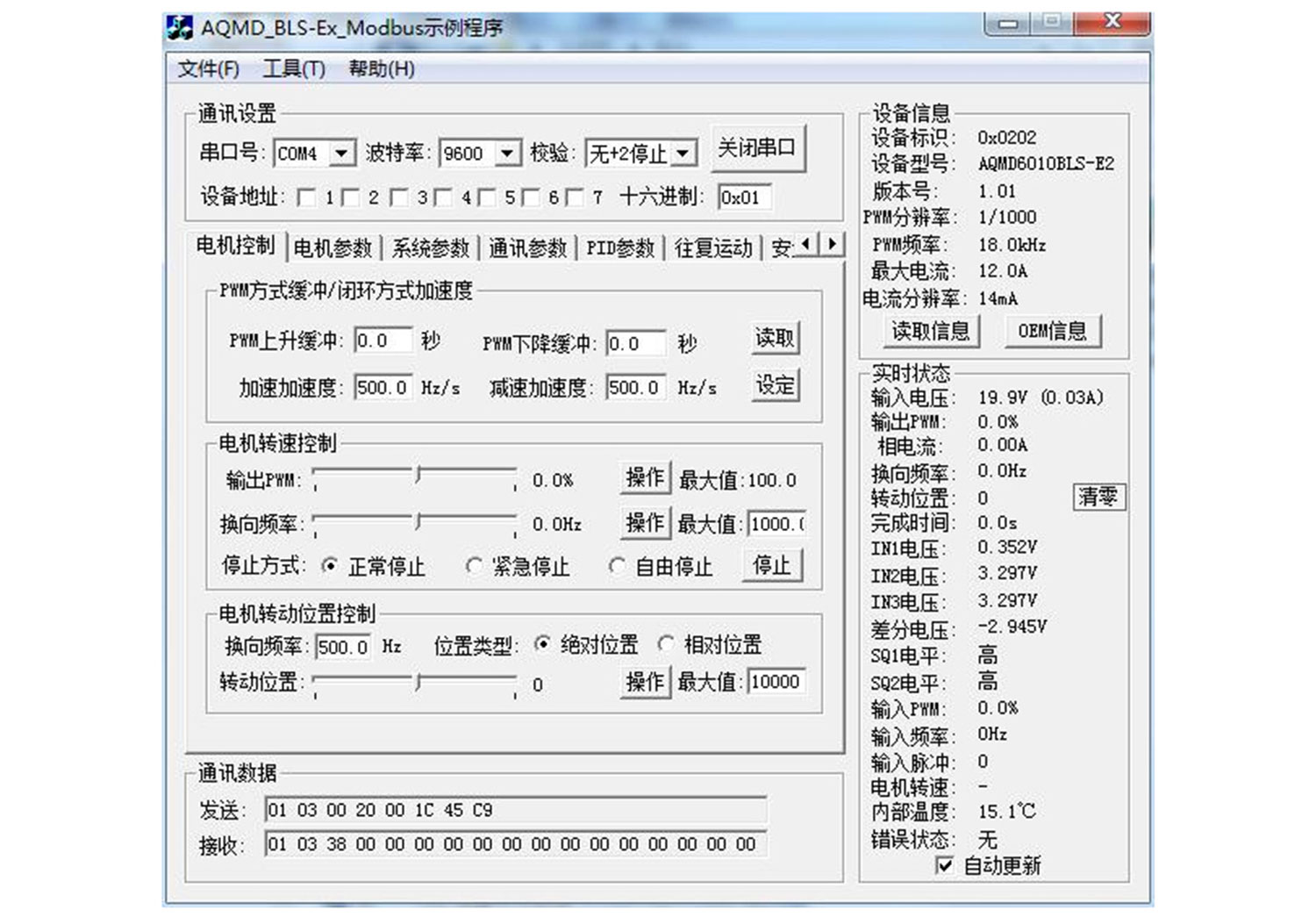Open the OEM信息 dialog
Image resolution: width=1316 pixels, height=917 pixels.
[x=1052, y=330]
